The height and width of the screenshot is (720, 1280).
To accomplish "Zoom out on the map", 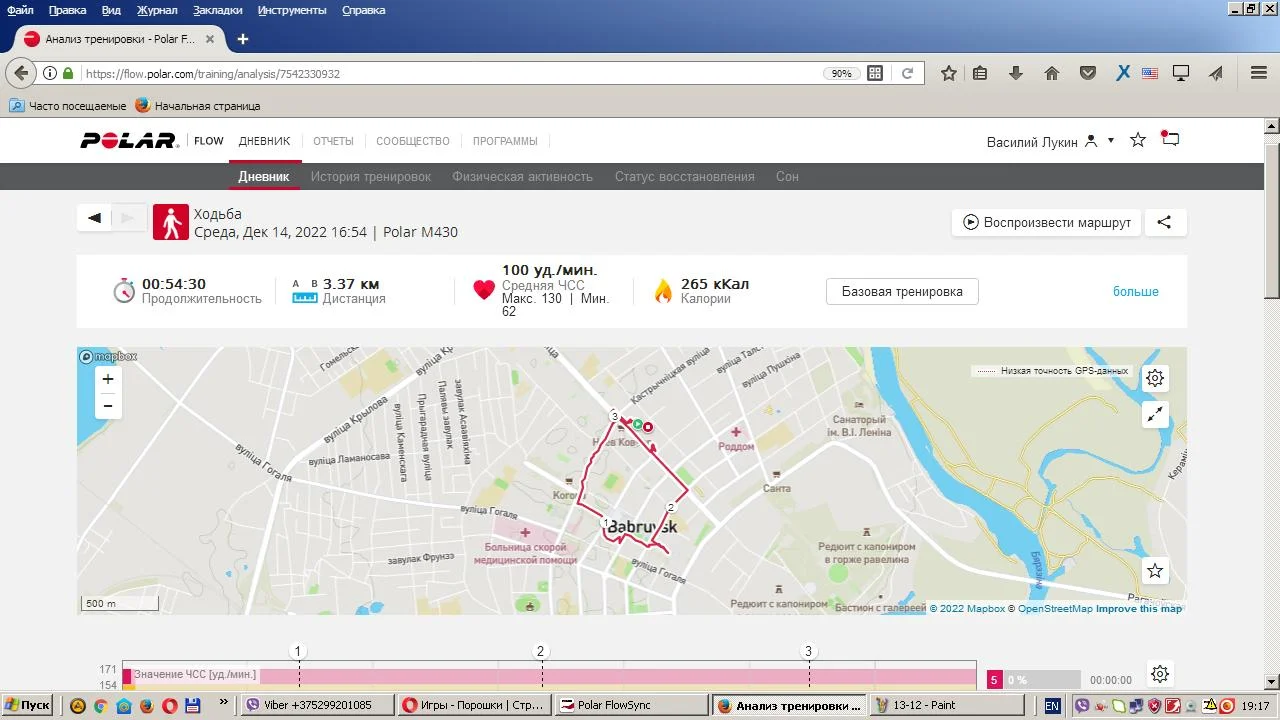I will point(108,406).
